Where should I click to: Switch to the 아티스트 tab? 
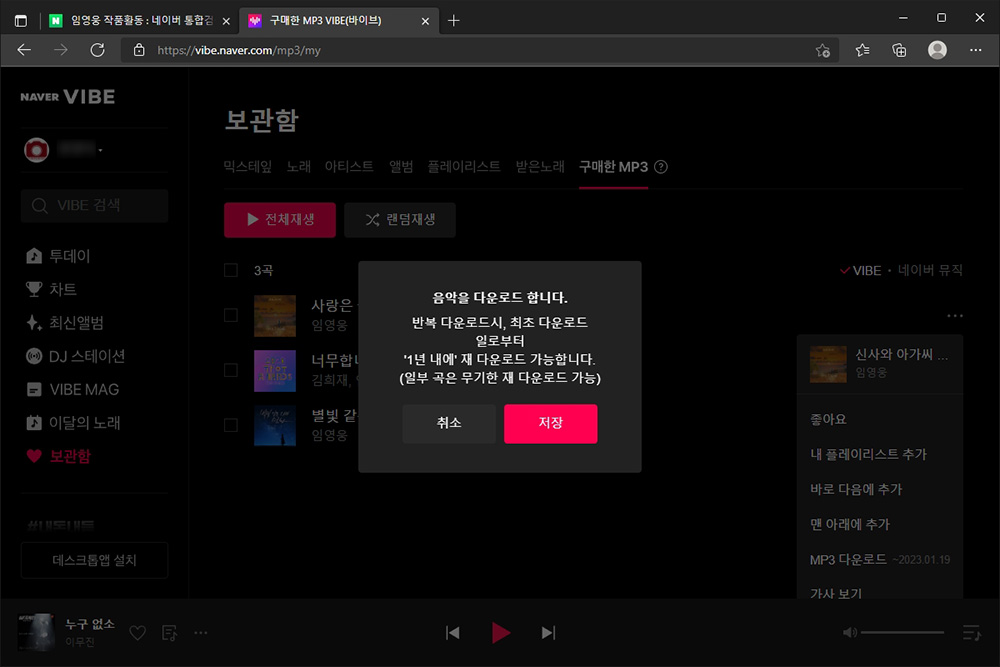349,167
